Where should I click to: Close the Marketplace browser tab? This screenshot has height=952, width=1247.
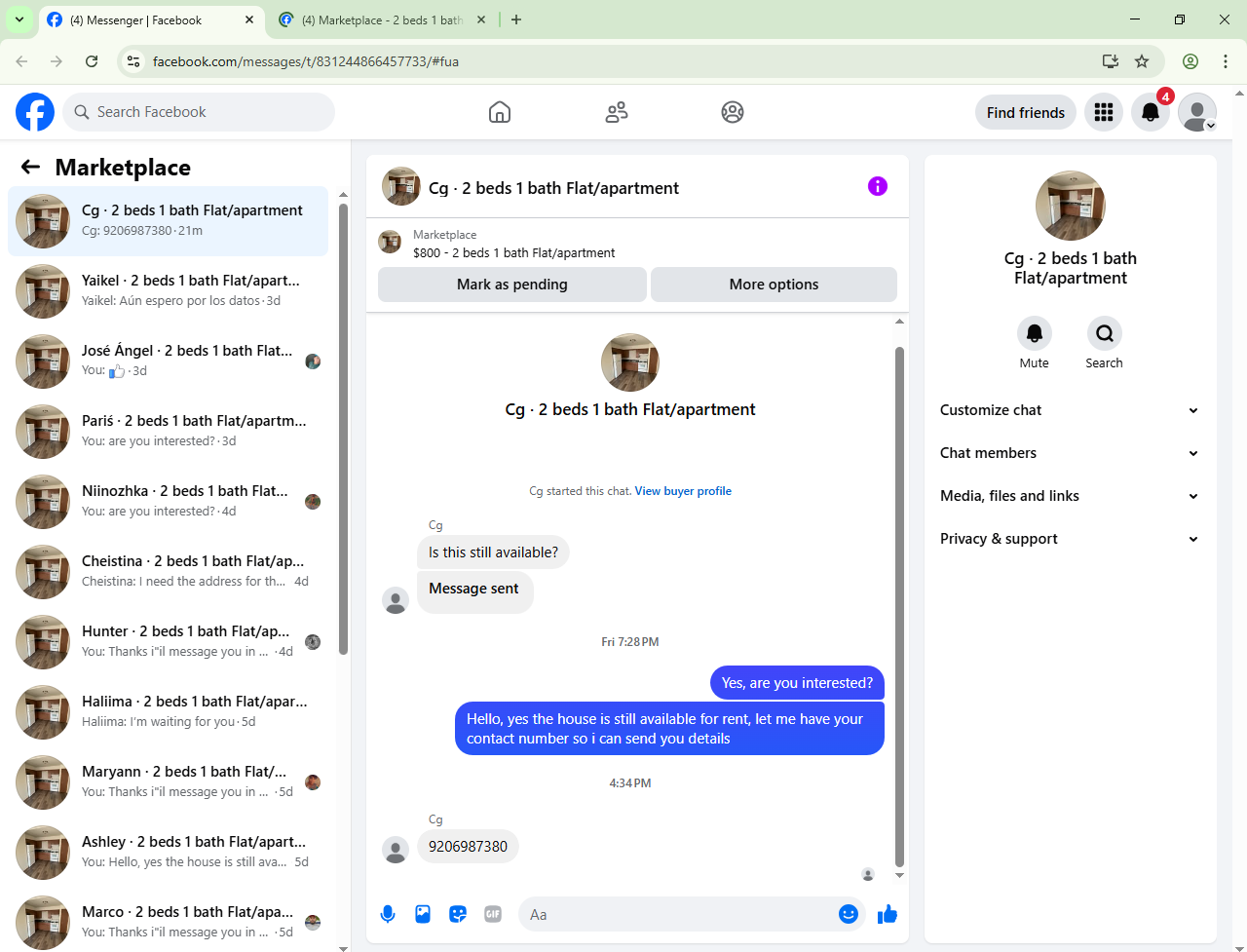[x=481, y=19]
